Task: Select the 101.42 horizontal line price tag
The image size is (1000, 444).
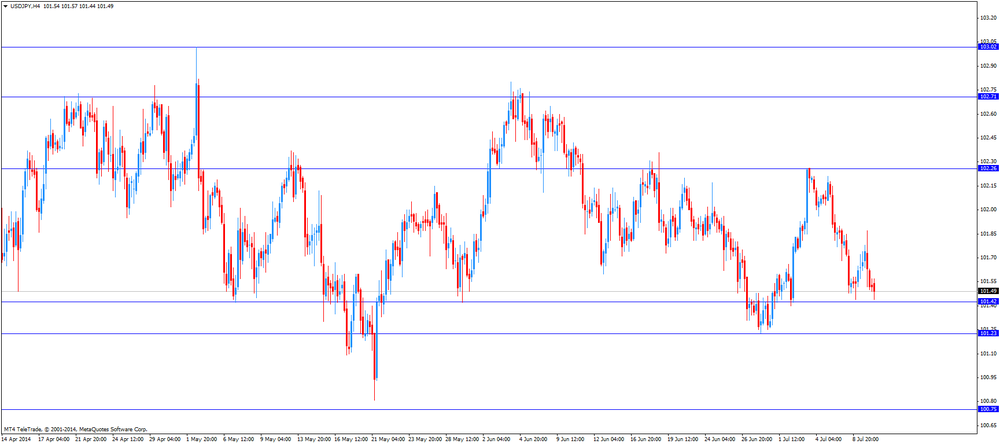Action: click(x=988, y=301)
